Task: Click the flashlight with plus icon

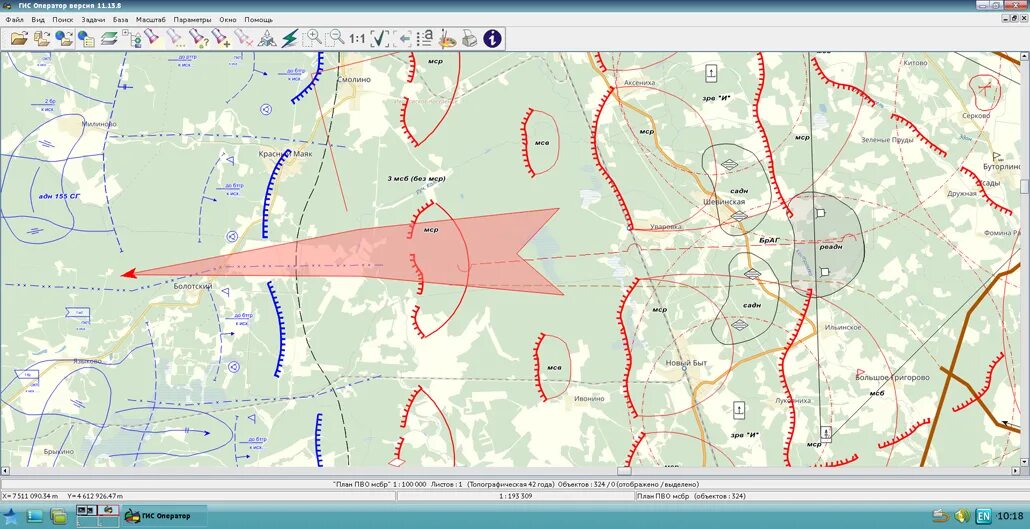Action: (221, 37)
